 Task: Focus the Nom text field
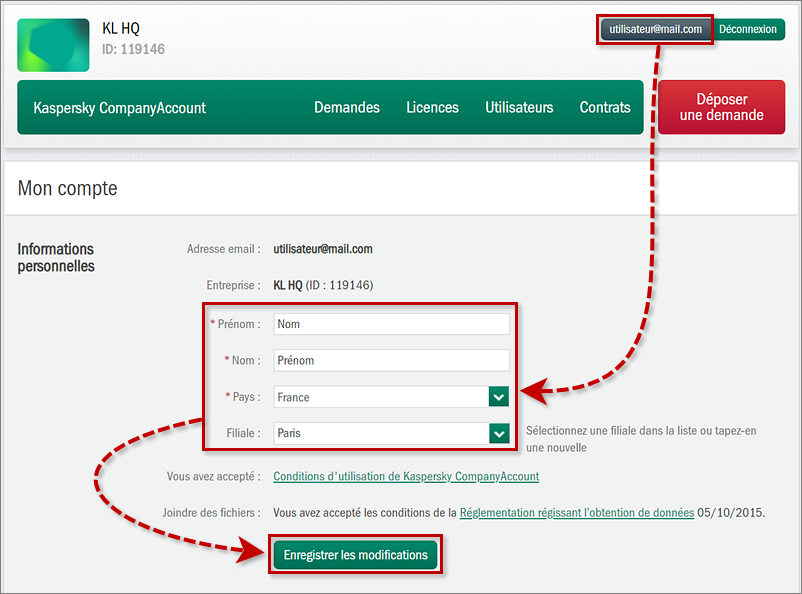tap(391, 360)
